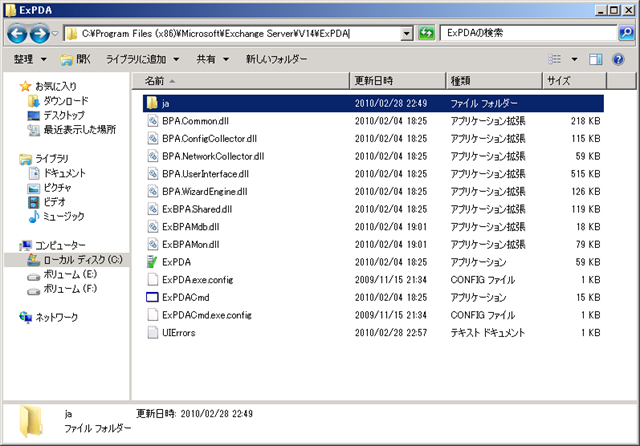Select the BPA.NetworkCollector.dll file icon
640x446 pixels.
(x=153, y=156)
